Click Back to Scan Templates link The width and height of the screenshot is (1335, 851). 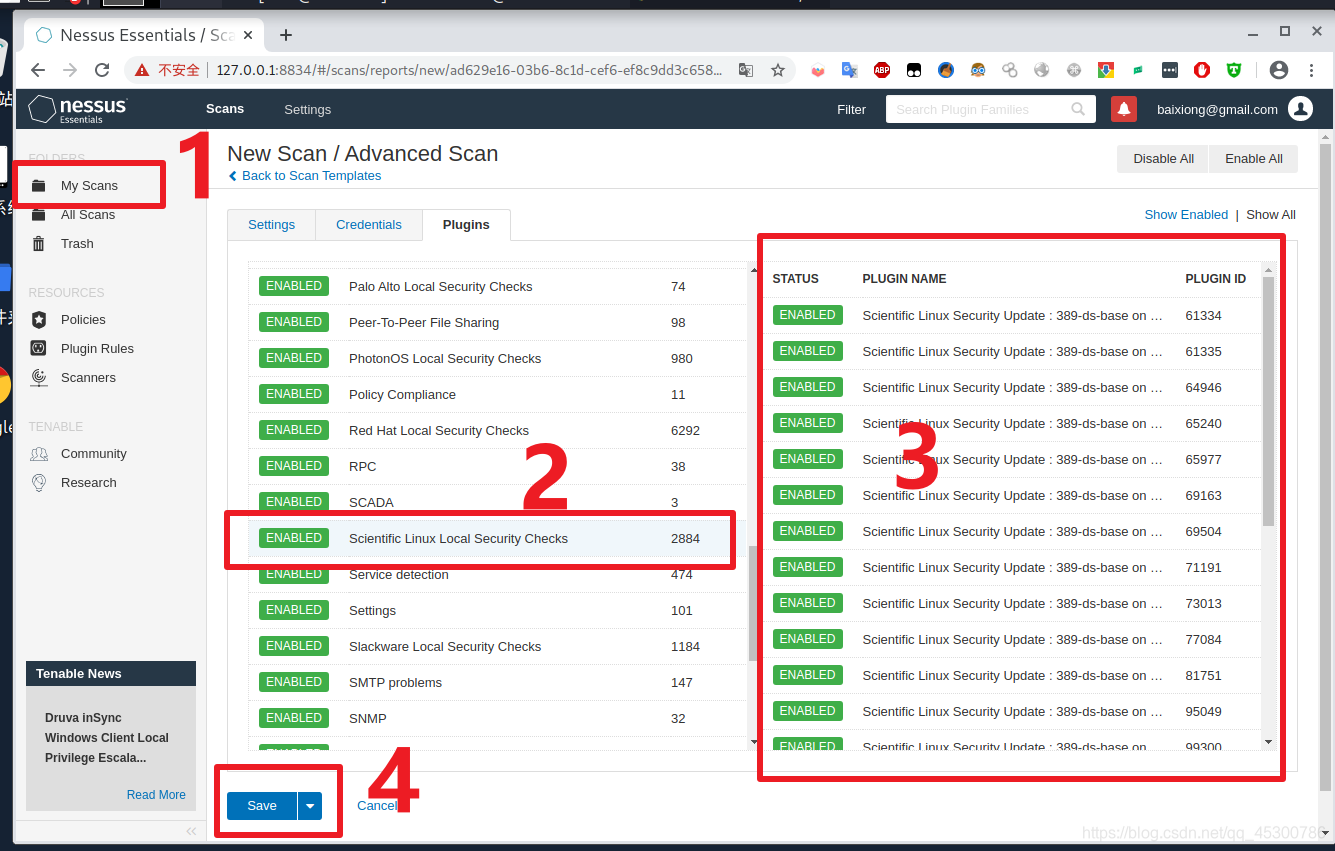[305, 176]
